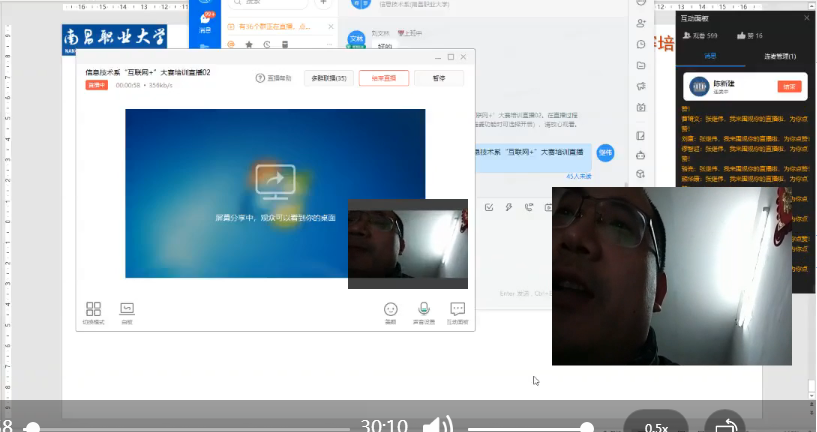
Task: Click the 文林 user avatar in chat
Action: click(x=356, y=39)
